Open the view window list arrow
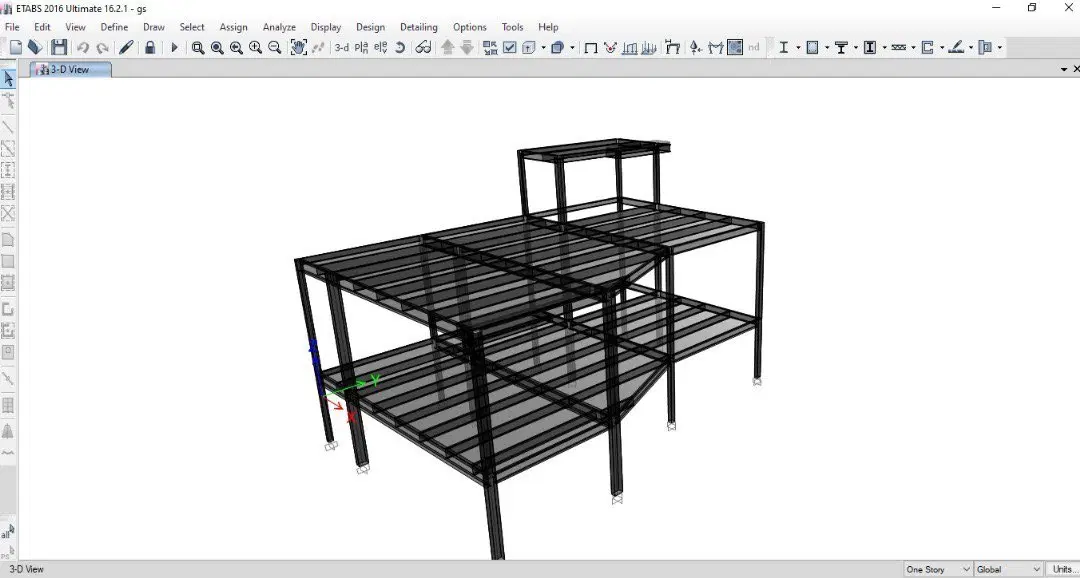Screen dimensions: 1080x578 click(x=1064, y=70)
